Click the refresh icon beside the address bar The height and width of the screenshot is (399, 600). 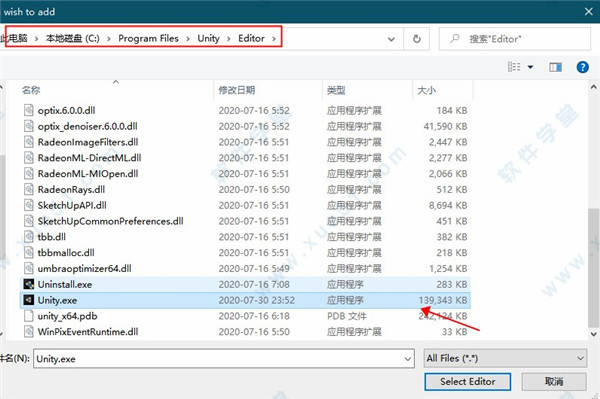417,39
